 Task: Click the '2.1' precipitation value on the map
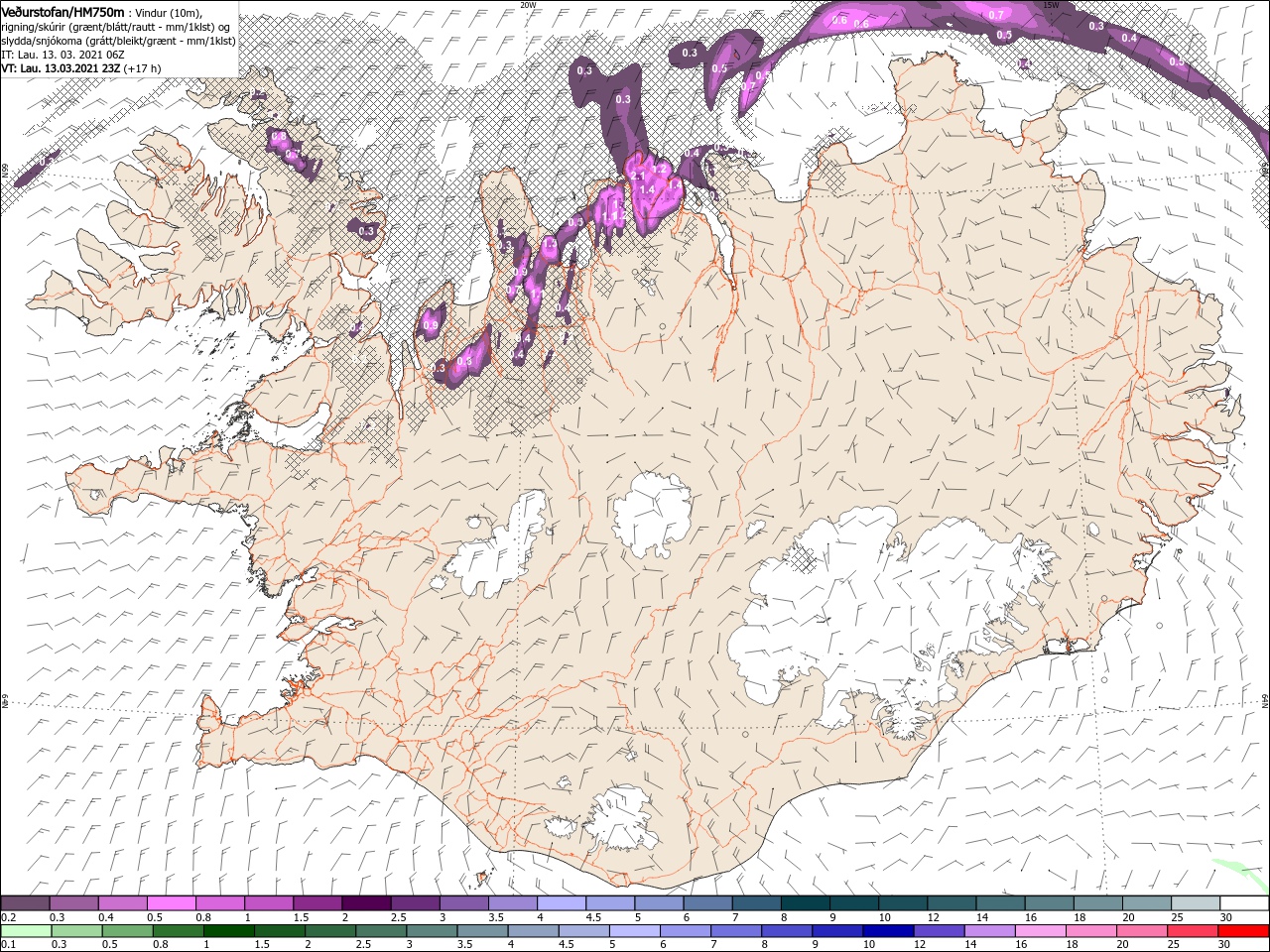tap(638, 176)
